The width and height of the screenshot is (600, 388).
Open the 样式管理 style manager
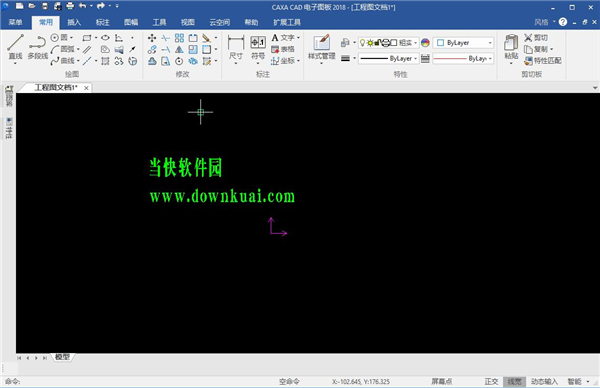pos(321,47)
